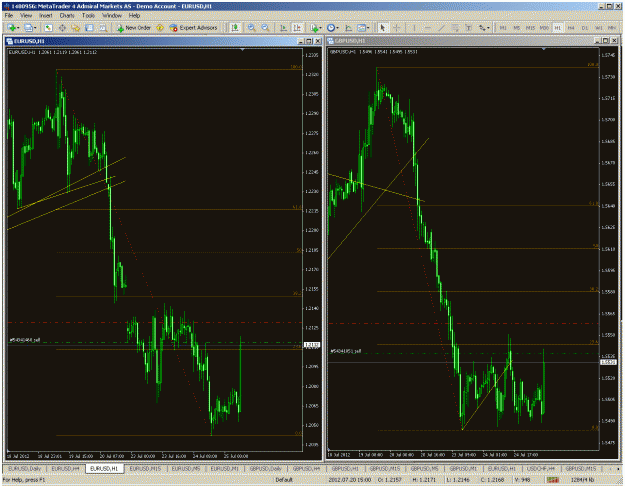This screenshot has height=486, width=625.
Task: Switch to the GBPUSD,Daily chart tab
Action: [x=265, y=468]
